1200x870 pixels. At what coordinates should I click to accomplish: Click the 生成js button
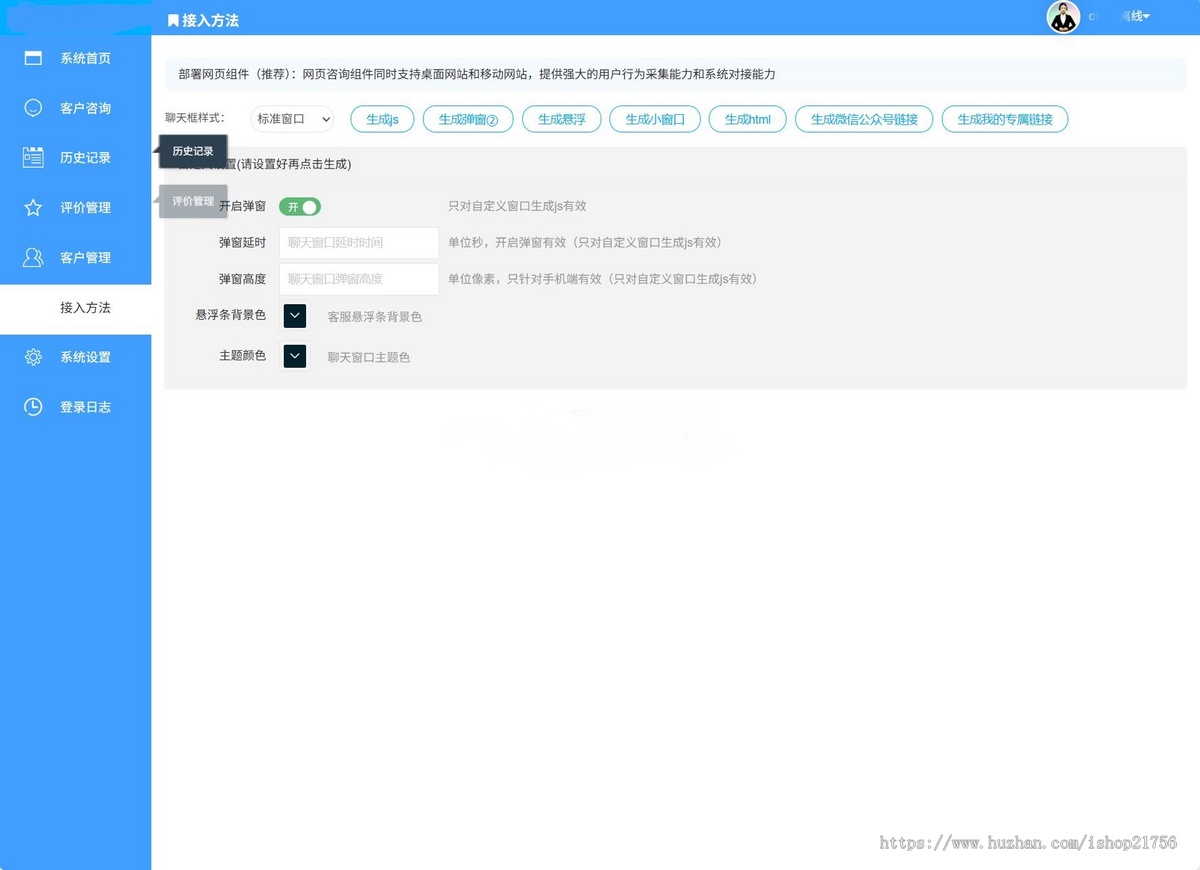pos(382,119)
